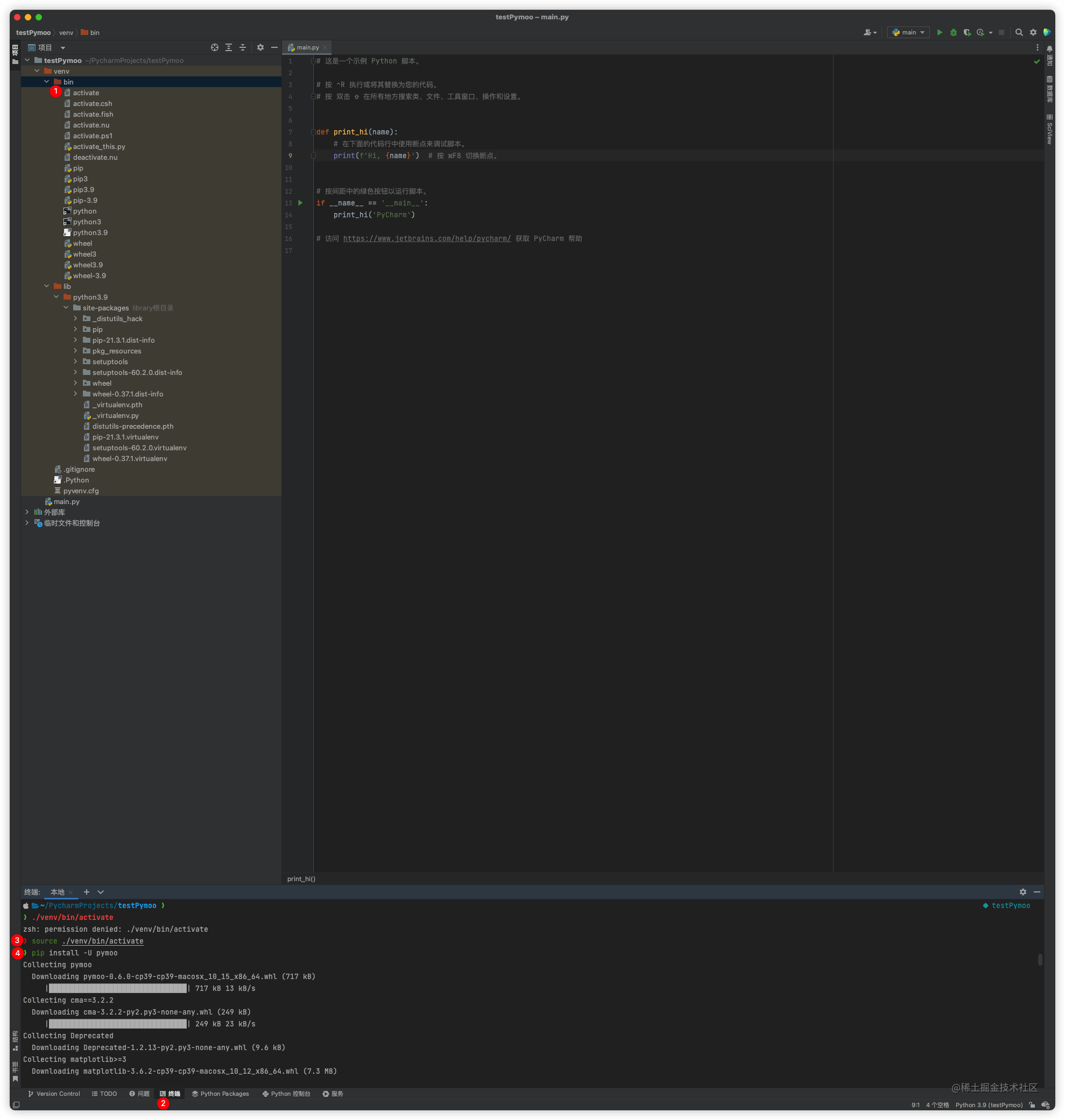
Task: Open database tool window on right sidebar
Action: coord(1050,89)
